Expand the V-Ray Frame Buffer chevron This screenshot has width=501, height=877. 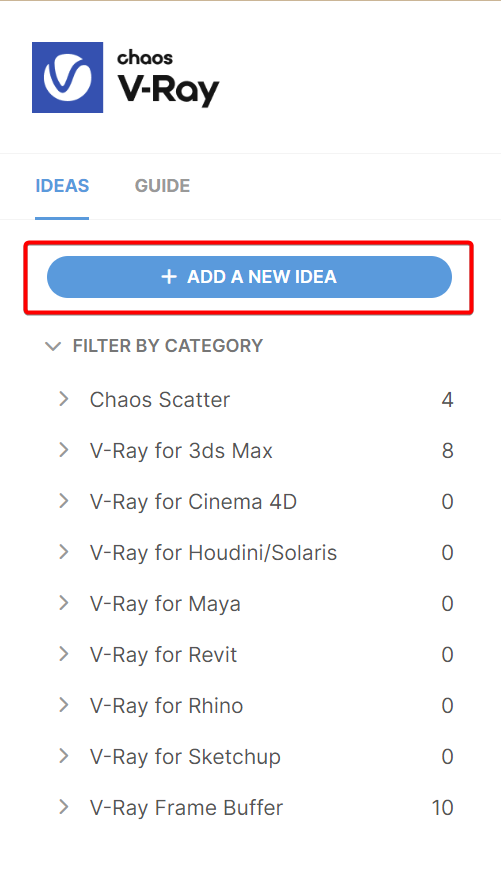pyautogui.click(x=64, y=807)
